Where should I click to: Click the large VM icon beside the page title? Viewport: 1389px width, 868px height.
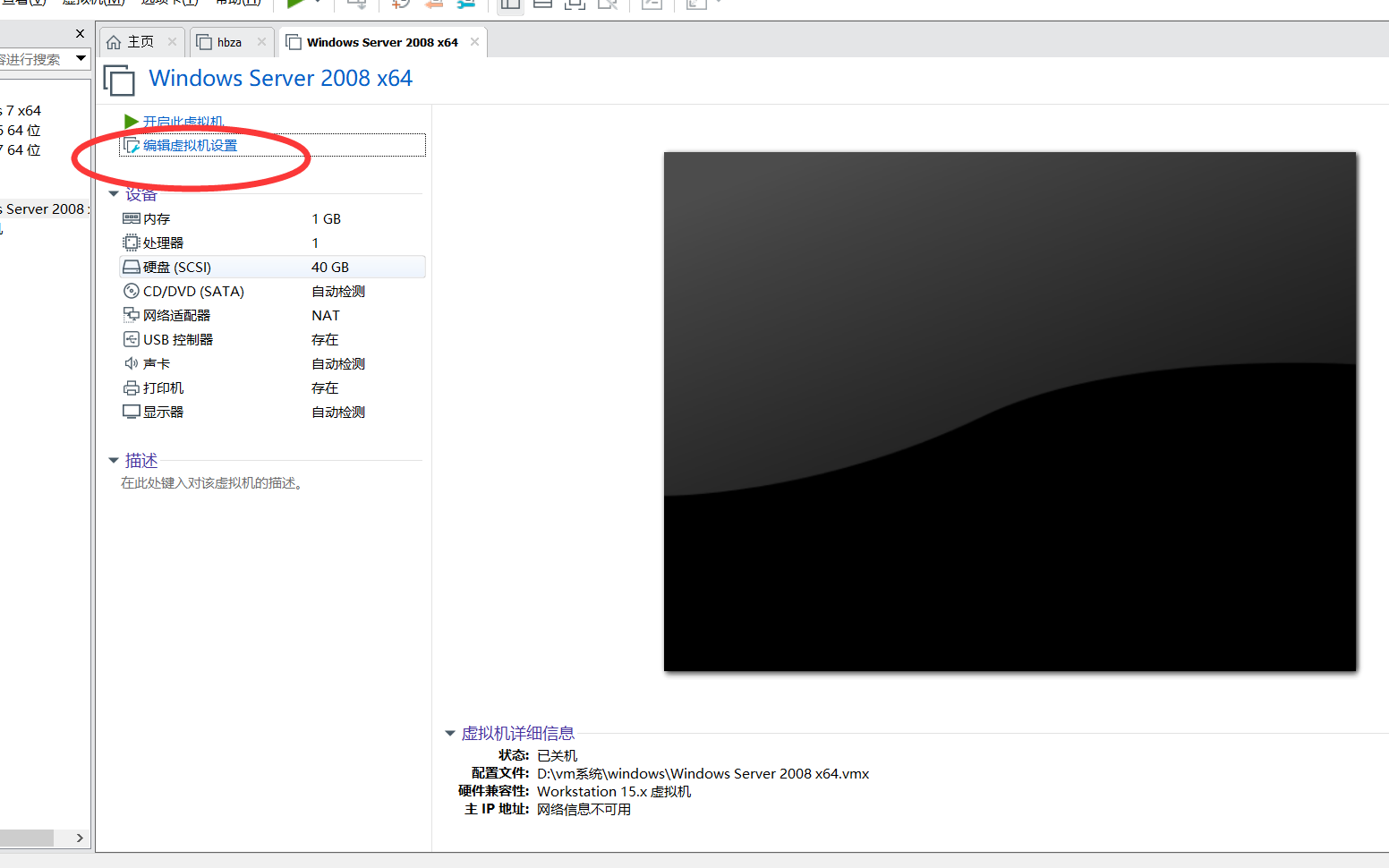(x=119, y=81)
